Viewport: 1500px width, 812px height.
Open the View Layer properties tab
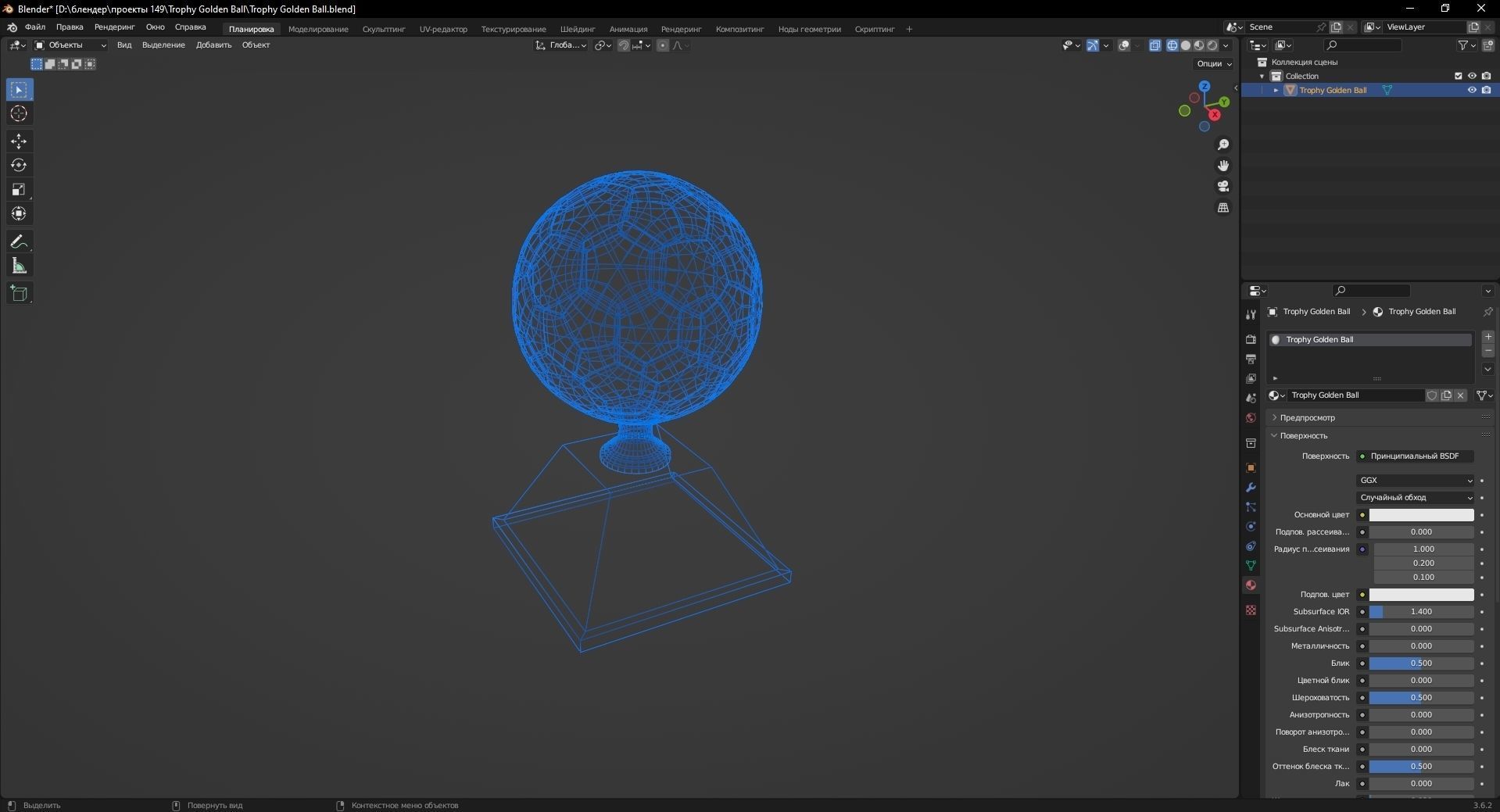[1251, 378]
